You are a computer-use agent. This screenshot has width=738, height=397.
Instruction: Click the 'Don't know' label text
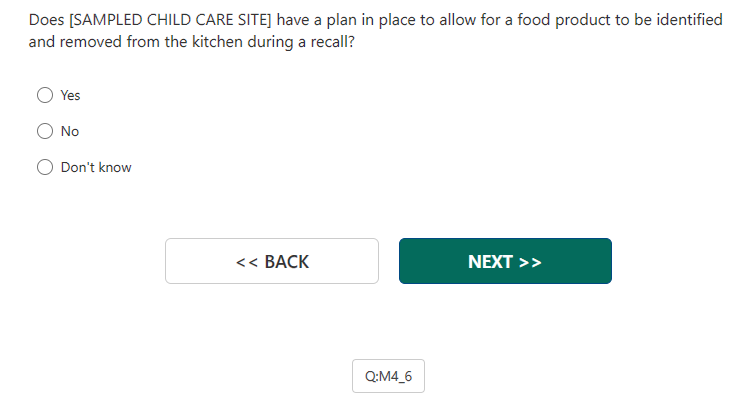point(96,167)
